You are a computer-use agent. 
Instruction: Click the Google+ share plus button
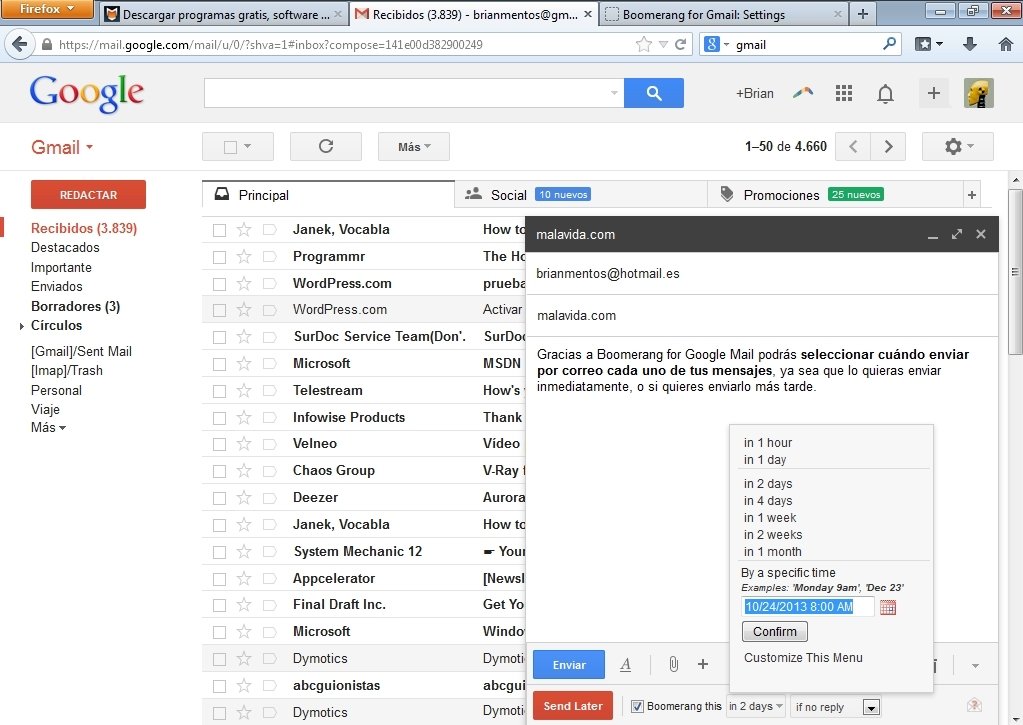(934, 93)
